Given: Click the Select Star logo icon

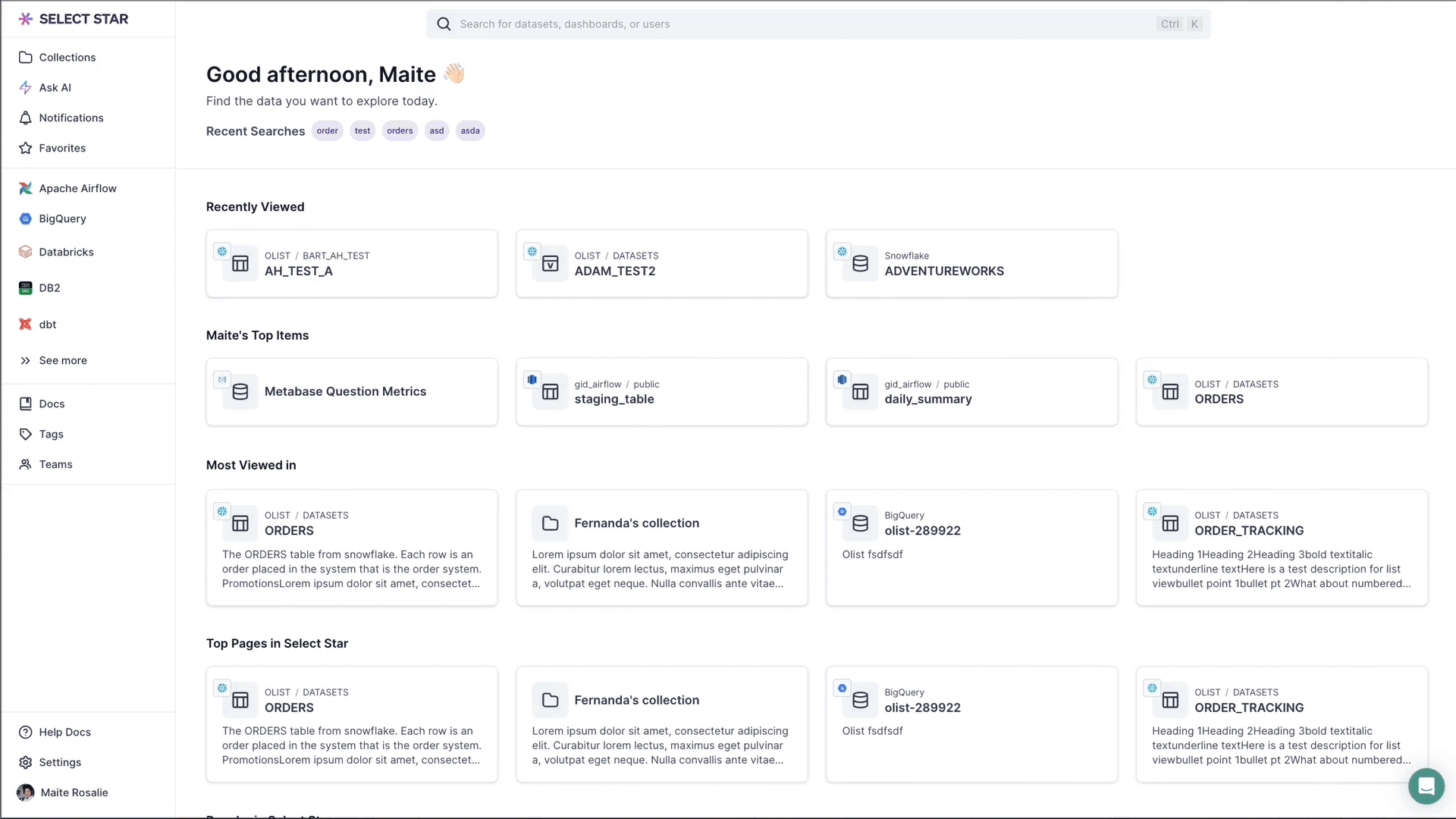Looking at the screenshot, I should (x=26, y=19).
